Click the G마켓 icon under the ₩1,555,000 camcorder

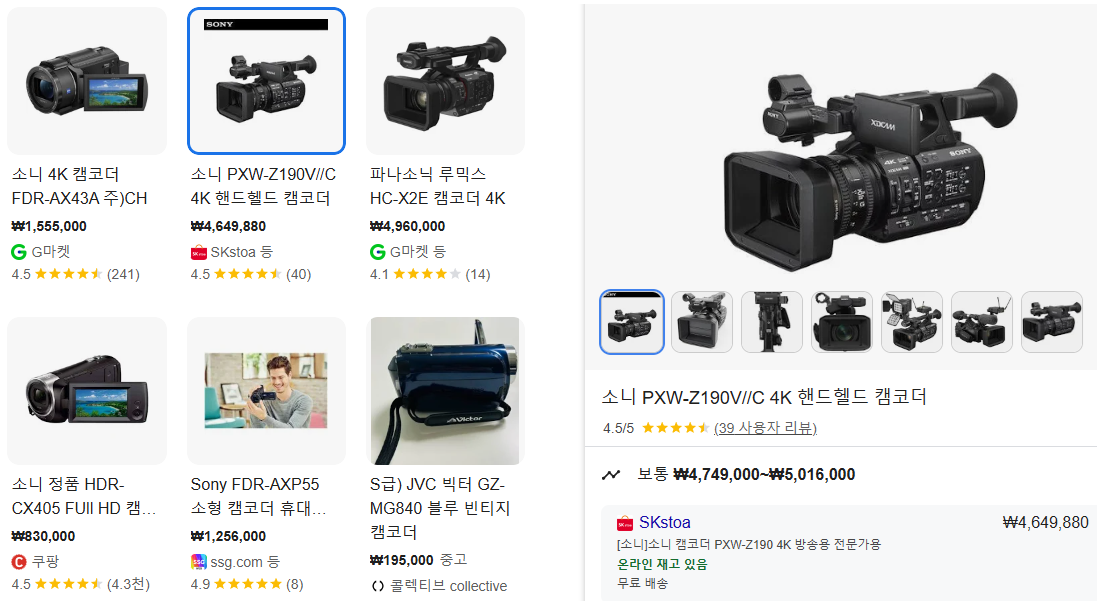(x=19, y=252)
